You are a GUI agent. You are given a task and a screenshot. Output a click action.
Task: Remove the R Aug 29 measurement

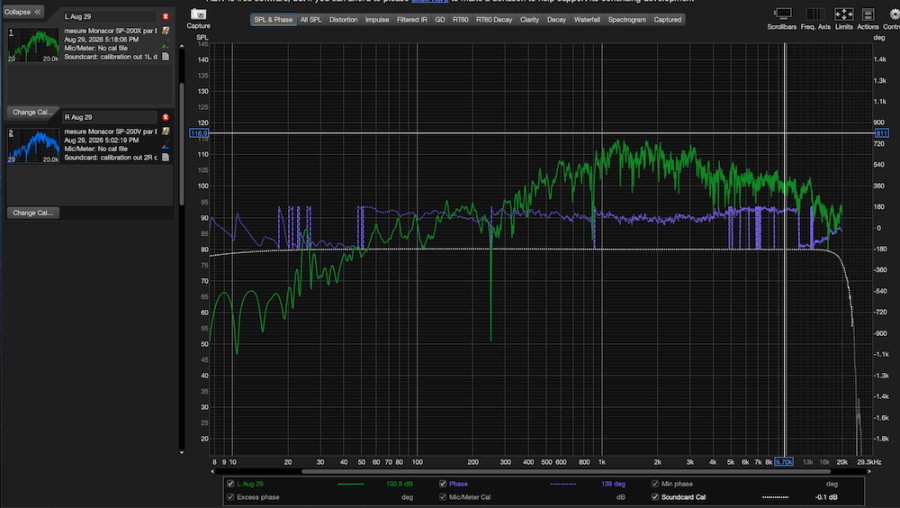click(165, 117)
